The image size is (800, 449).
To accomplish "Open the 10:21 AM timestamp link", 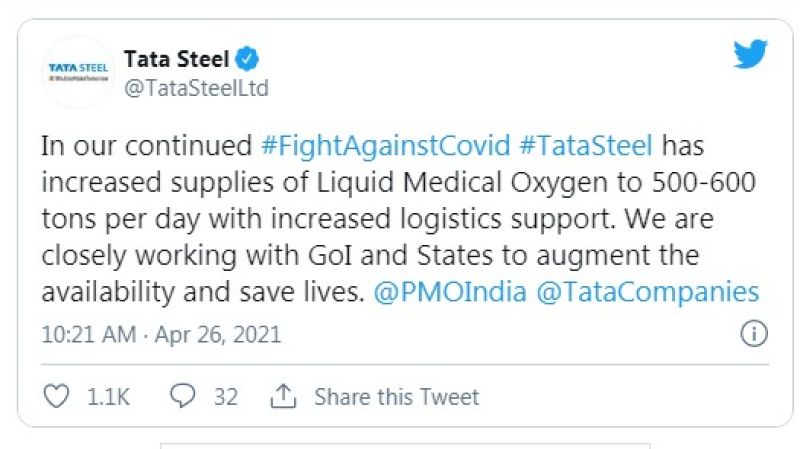I will click(88, 334).
